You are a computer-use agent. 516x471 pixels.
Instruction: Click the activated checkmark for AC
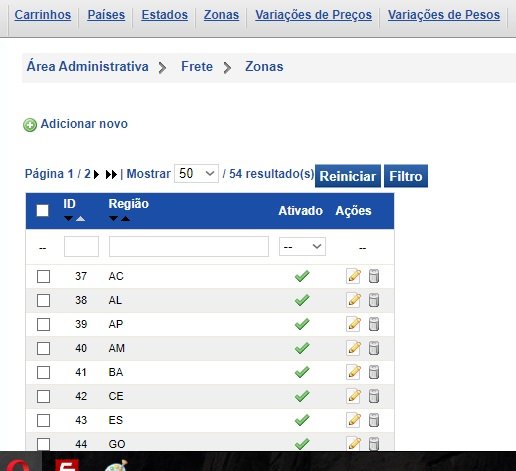[302, 276]
